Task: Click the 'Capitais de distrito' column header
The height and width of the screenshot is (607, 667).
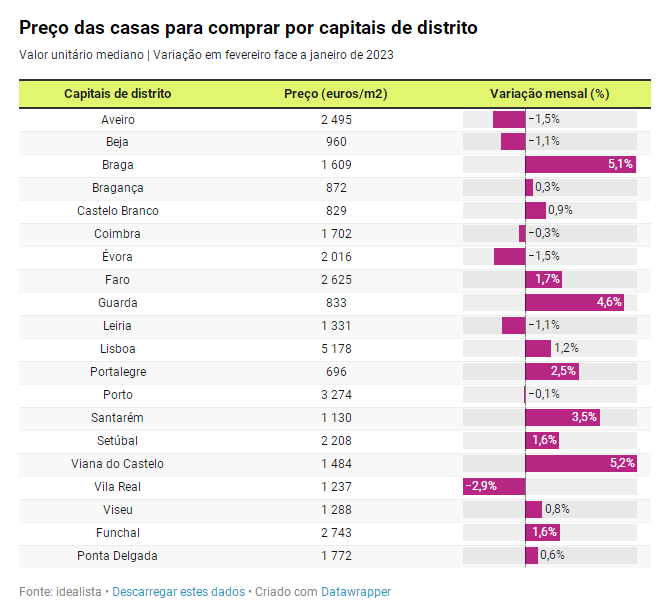Action: [x=117, y=94]
